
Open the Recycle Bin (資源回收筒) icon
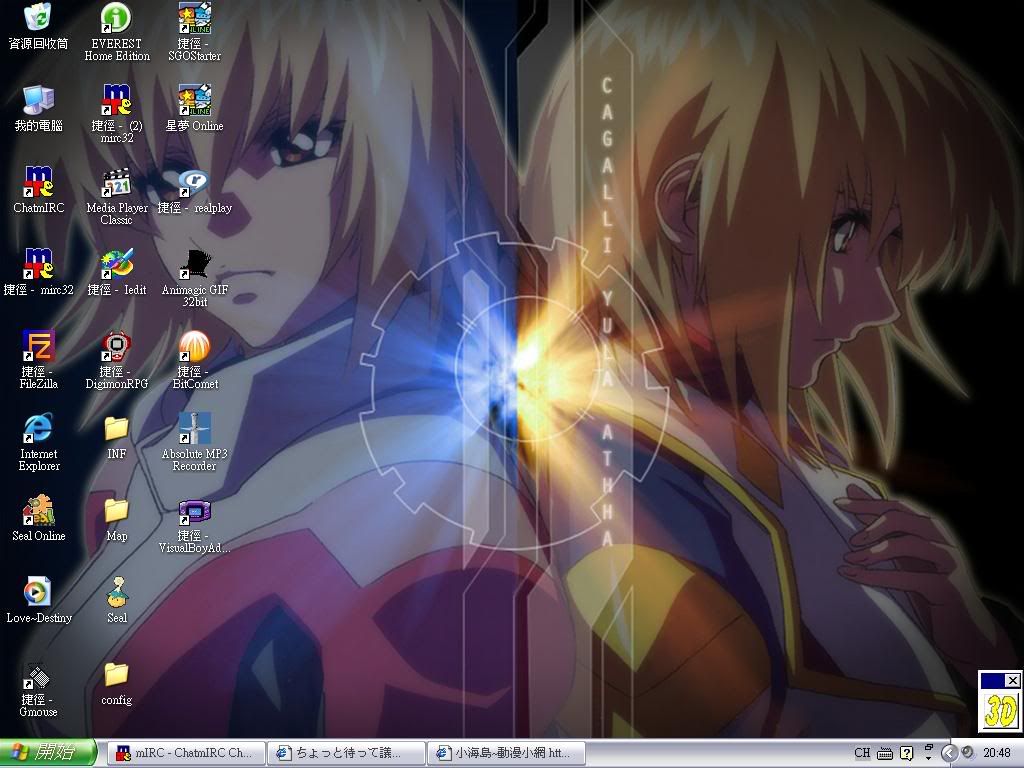click(38, 19)
